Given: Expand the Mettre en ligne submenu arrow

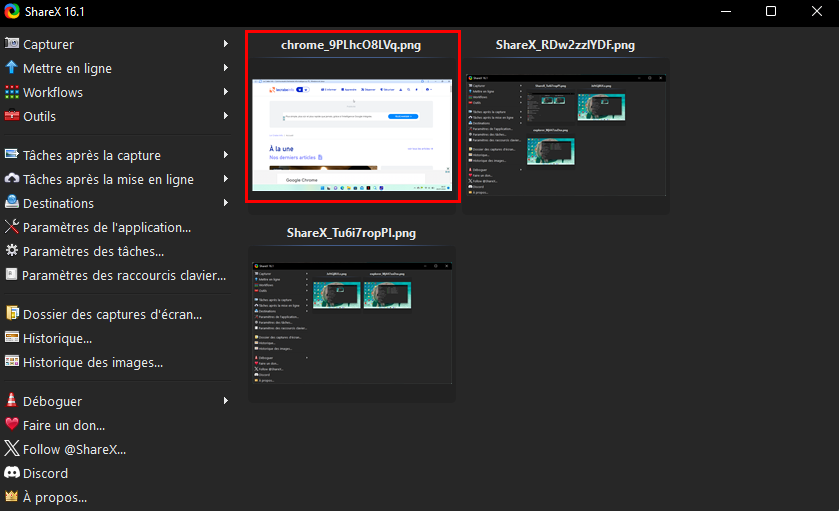Looking at the screenshot, I should [226, 68].
